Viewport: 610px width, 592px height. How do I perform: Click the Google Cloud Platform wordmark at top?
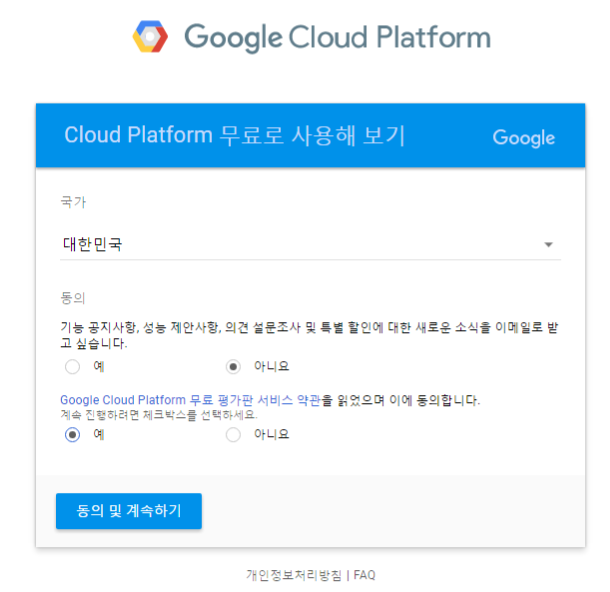[x=337, y=38]
